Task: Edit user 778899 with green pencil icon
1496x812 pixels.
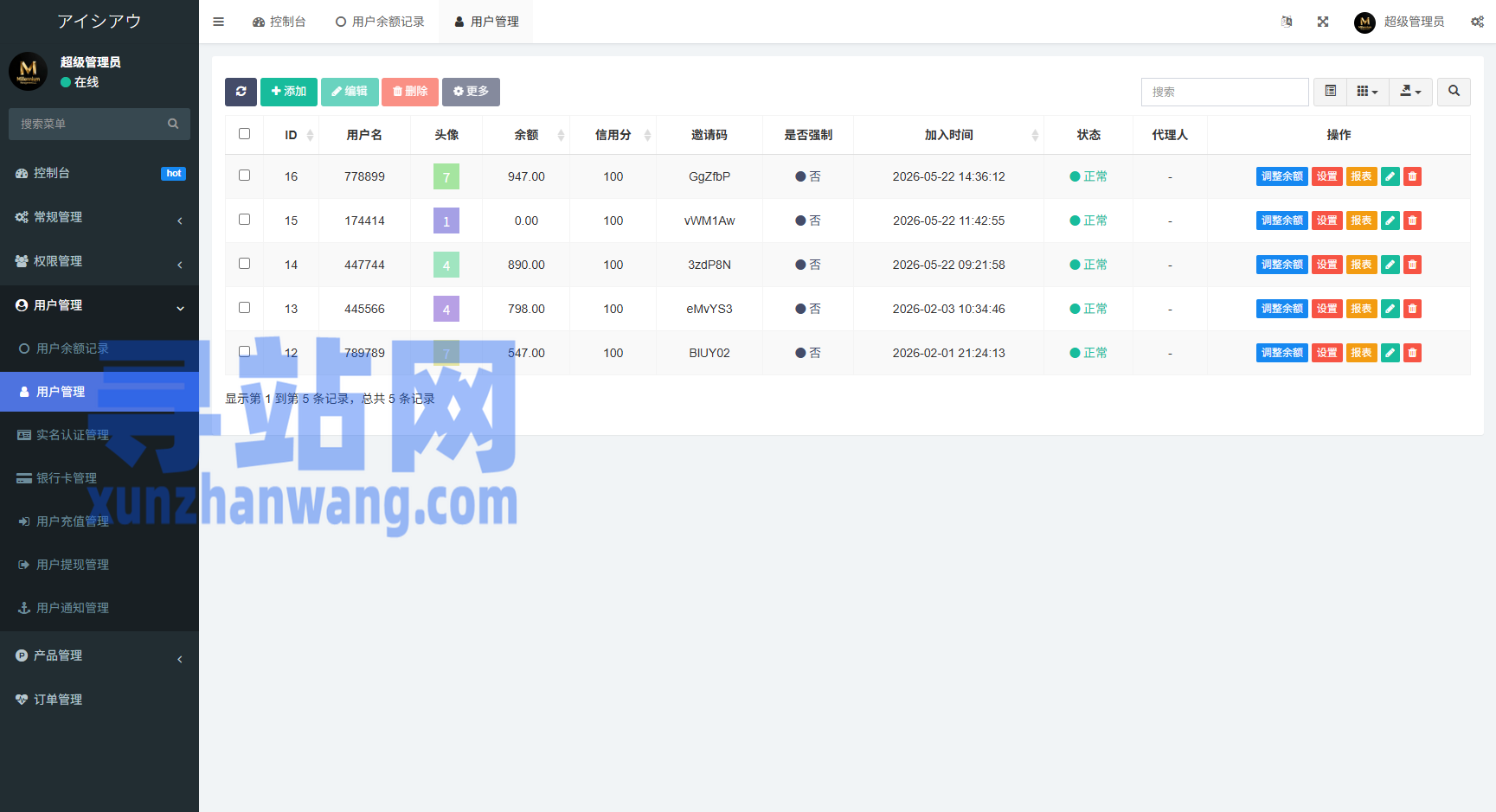Action: (x=1390, y=176)
